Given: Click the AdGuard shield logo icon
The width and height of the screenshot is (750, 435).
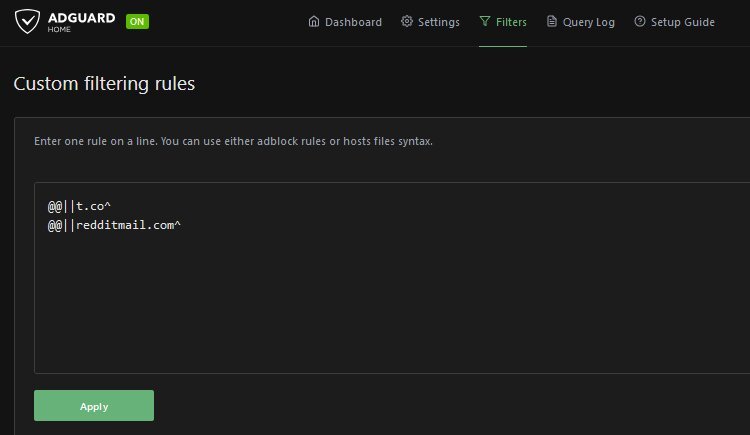Looking at the screenshot, I should [x=29, y=21].
